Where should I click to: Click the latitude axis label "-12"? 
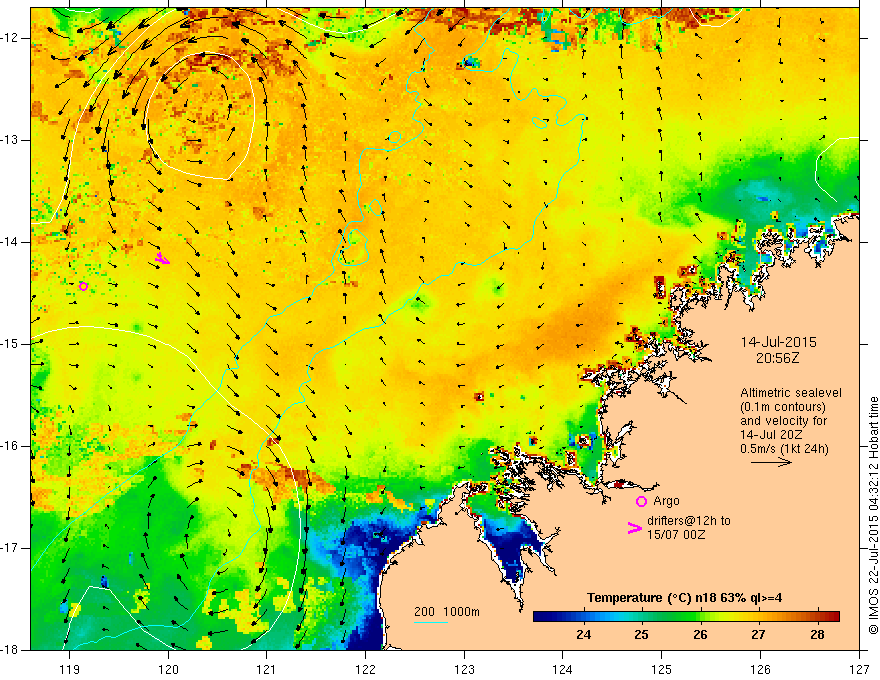coord(10,38)
